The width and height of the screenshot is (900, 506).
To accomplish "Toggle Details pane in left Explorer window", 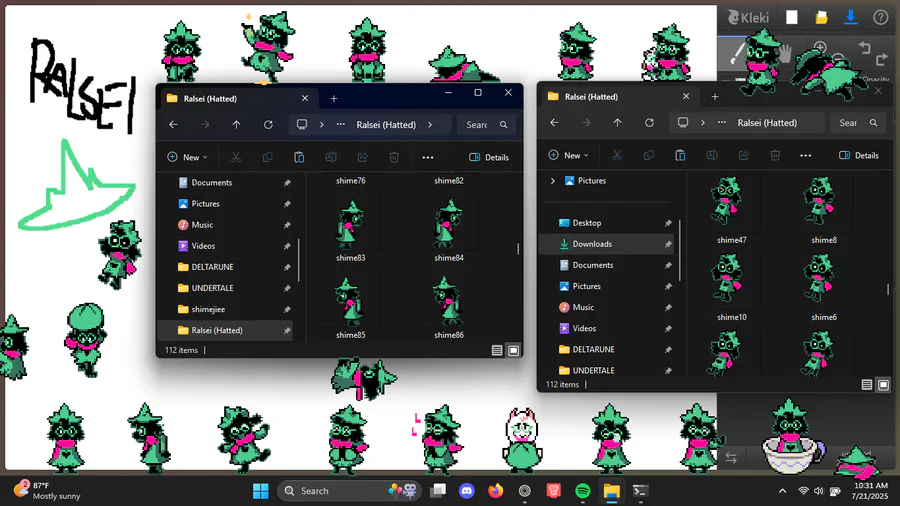I will tap(489, 157).
